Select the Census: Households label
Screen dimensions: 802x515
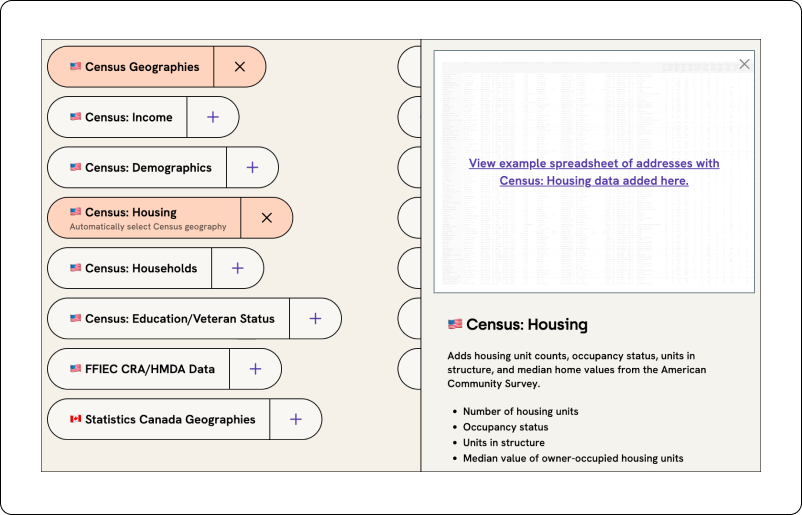141,268
